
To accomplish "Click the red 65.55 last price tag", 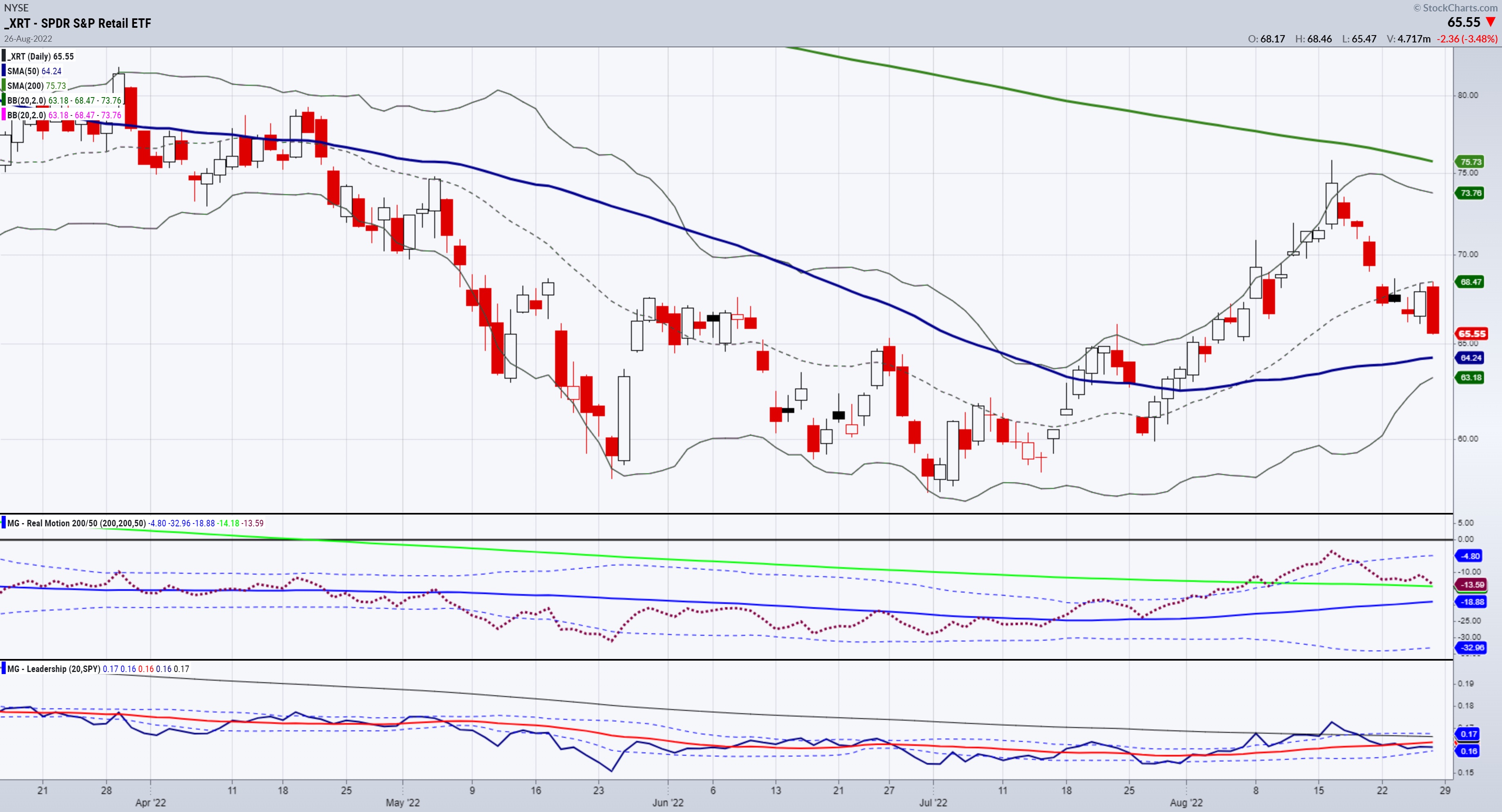I will (1472, 333).
